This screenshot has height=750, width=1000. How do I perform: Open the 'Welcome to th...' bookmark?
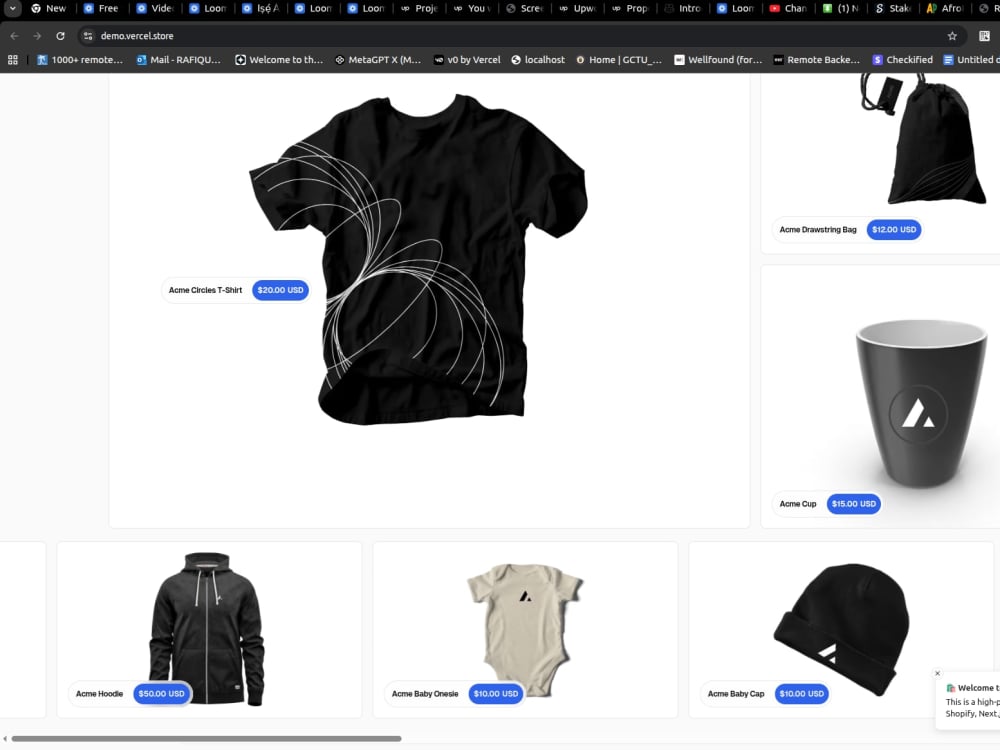279,59
